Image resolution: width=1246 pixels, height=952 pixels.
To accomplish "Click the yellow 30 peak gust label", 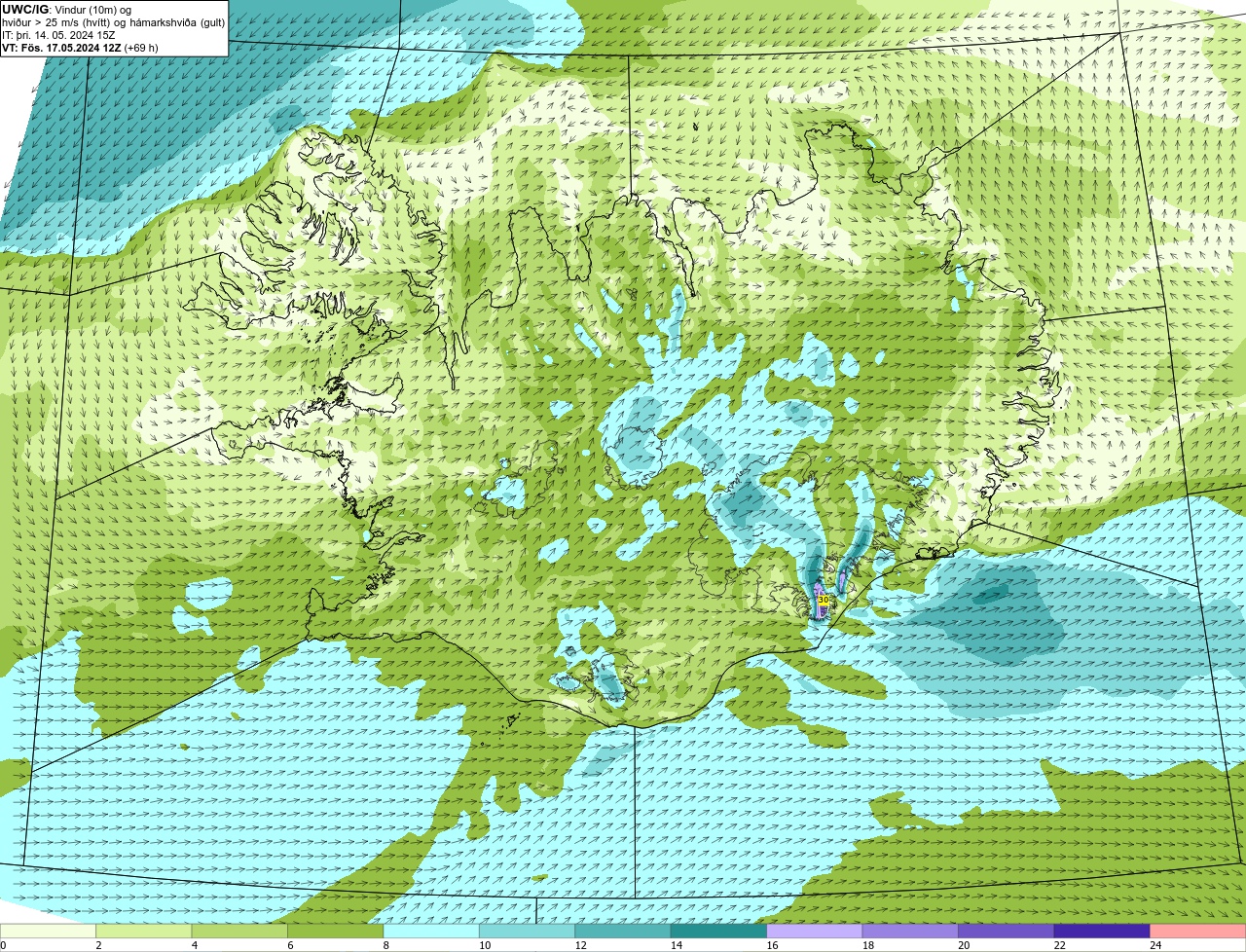I will pyautogui.click(x=824, y=601).
